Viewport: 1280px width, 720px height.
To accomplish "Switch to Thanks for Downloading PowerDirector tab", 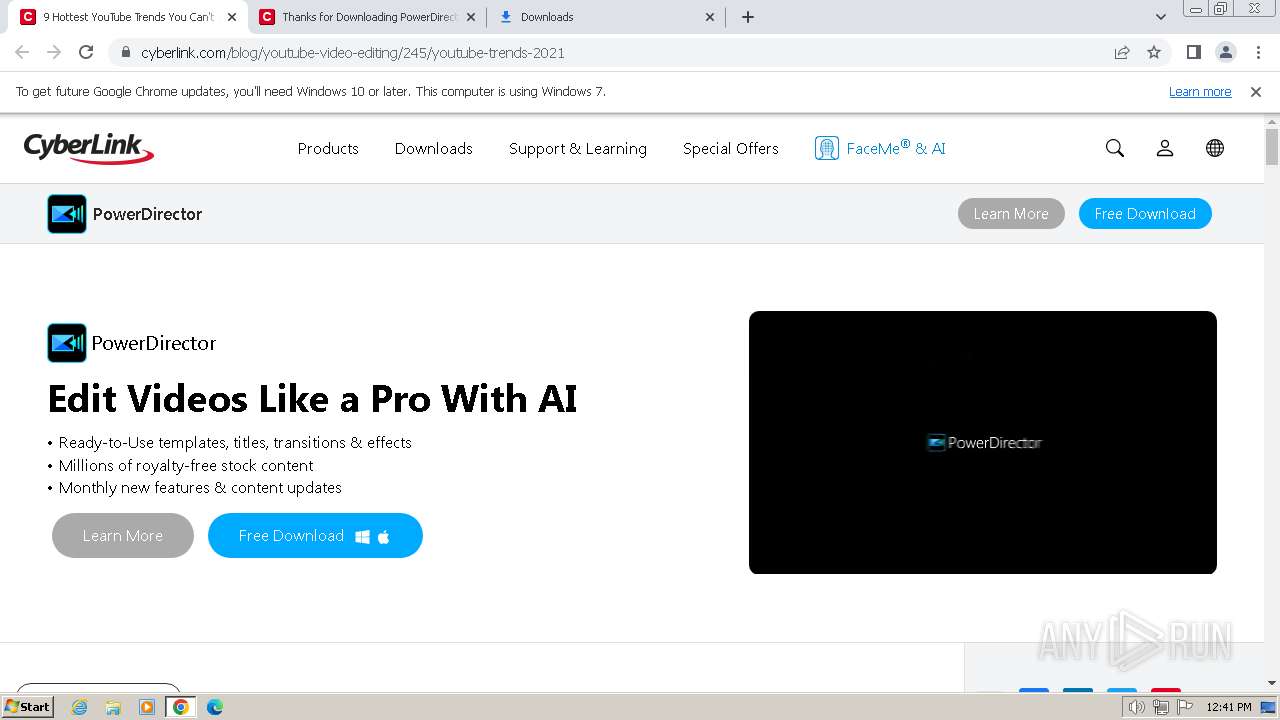I will (369, 17).
